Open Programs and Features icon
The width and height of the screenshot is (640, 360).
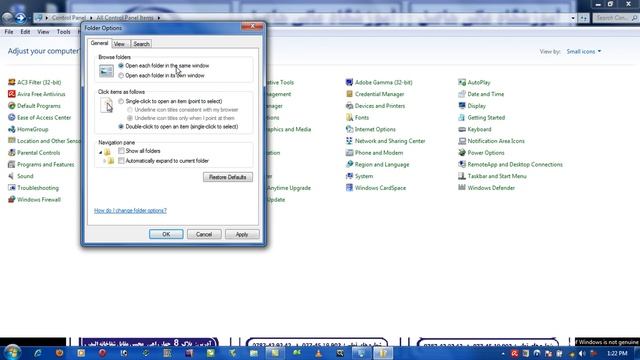[11, 164]
